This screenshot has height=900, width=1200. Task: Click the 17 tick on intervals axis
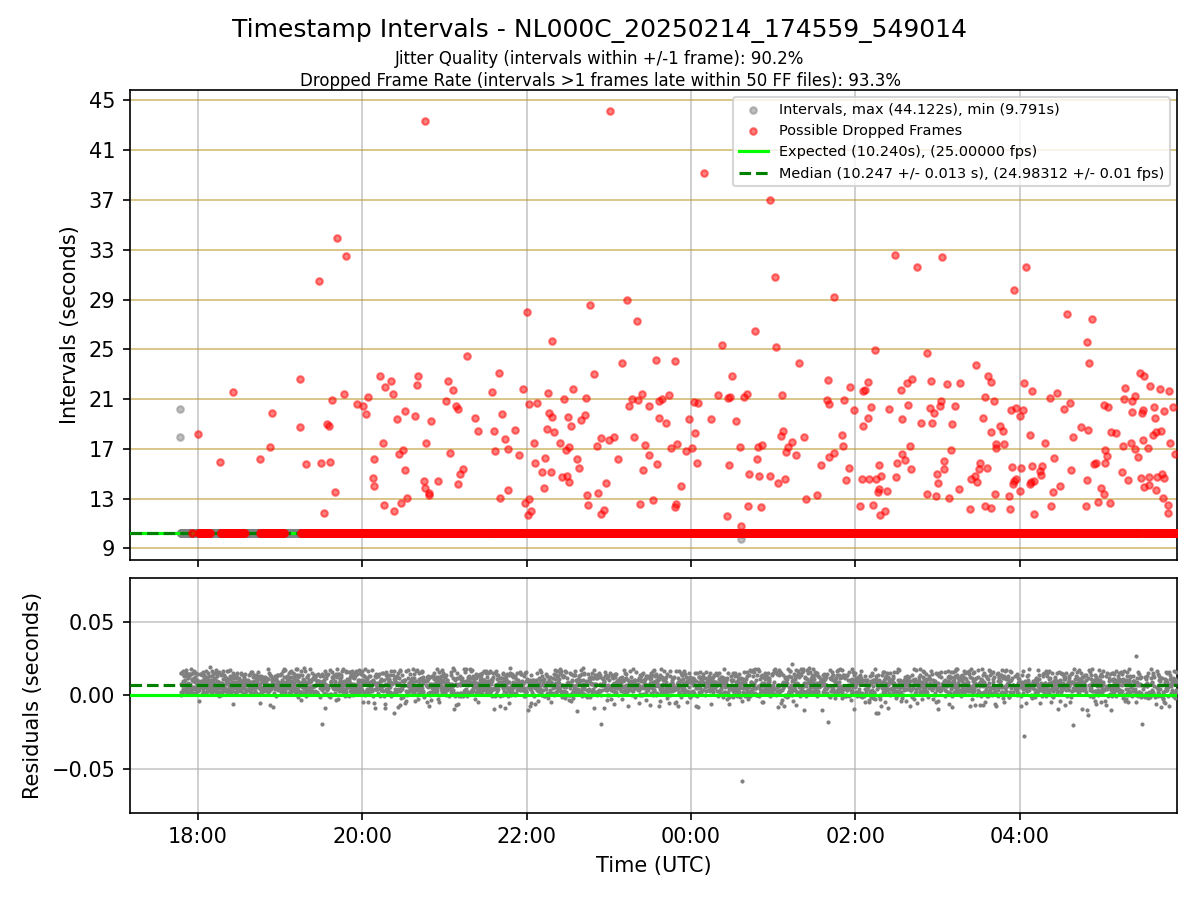tap(104, 449)
